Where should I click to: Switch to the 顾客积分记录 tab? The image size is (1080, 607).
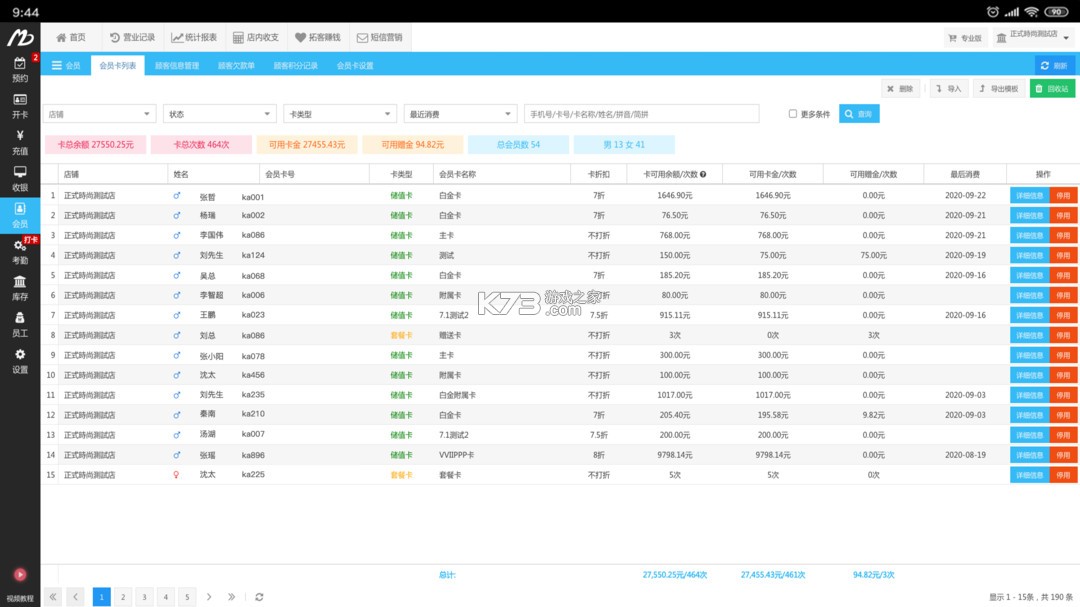click(x=295, y=65)
